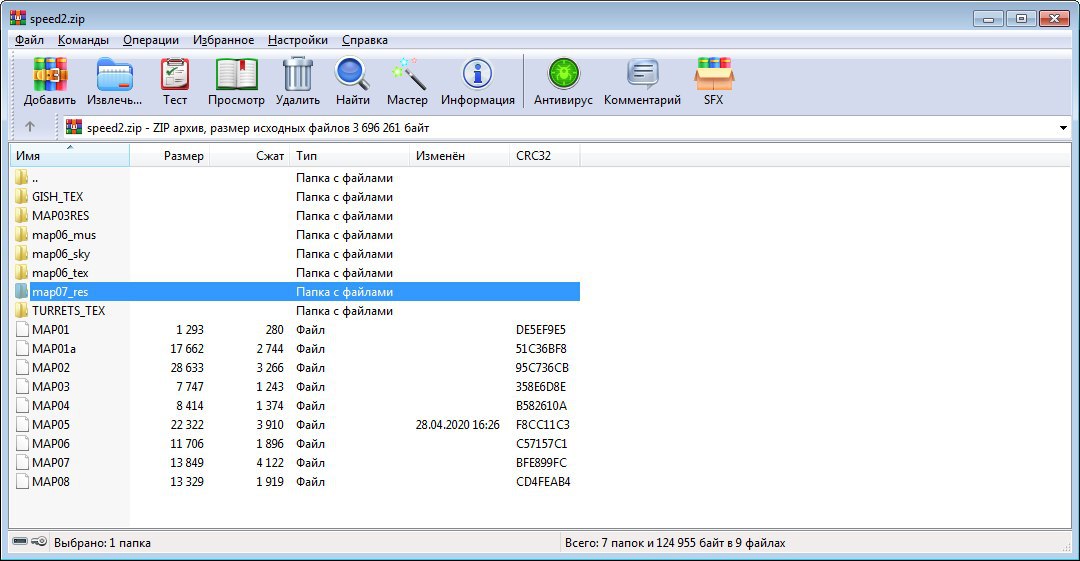This screenshot has height=561, width=1080.
Task: Open the Информация info icon
Action: coord(477,74)
